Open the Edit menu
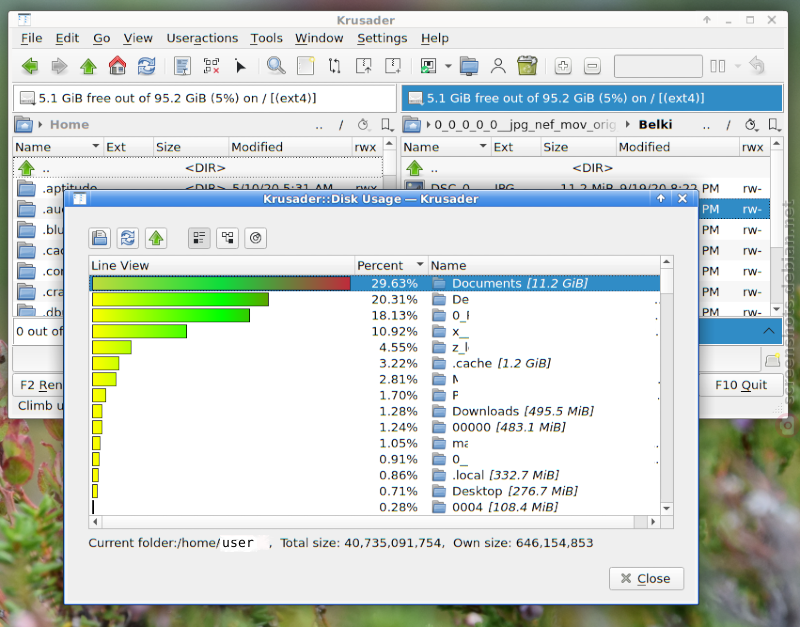The image size is (800, 627). (67, 38)
